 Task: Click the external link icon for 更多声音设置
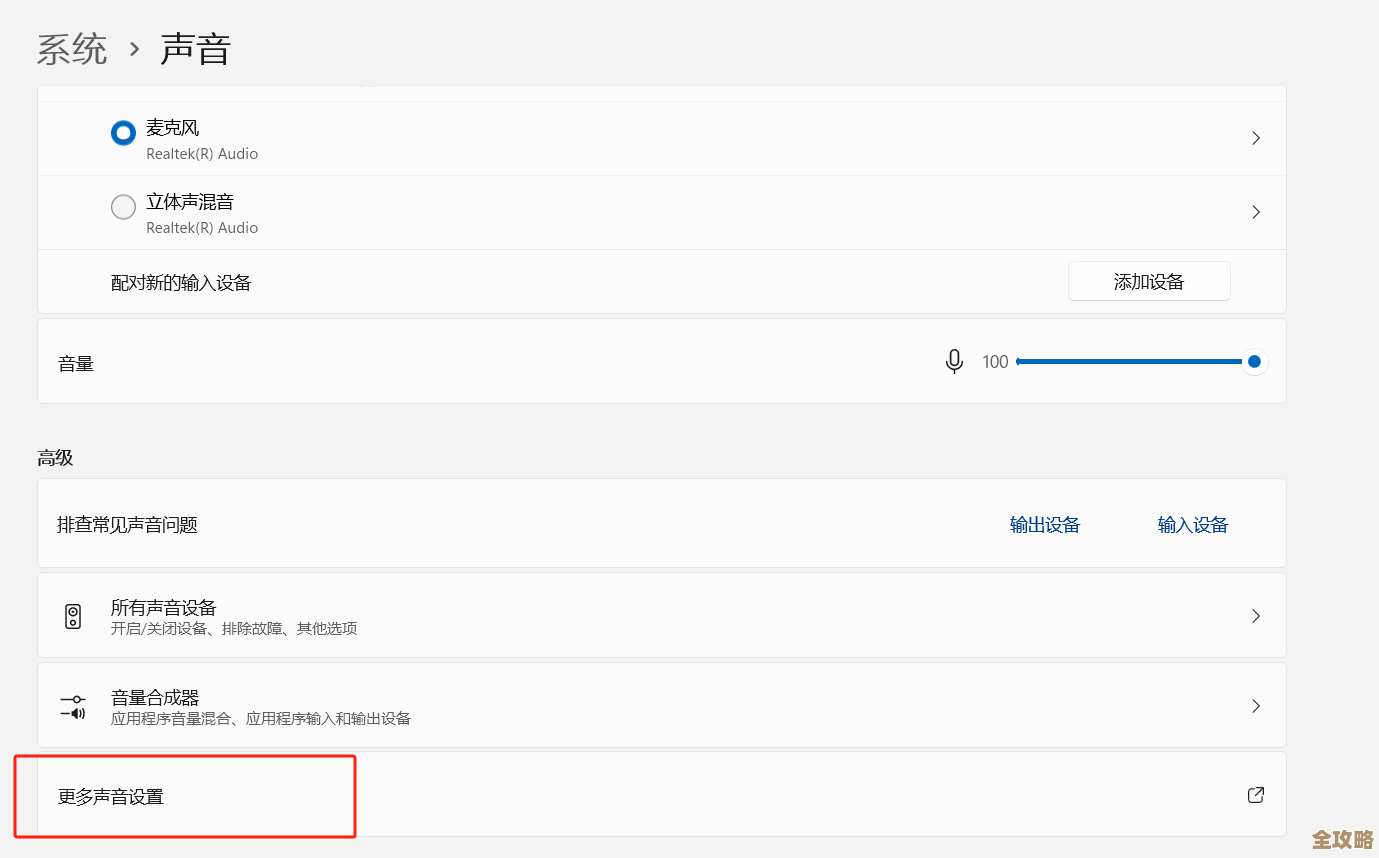(1256, 795)
